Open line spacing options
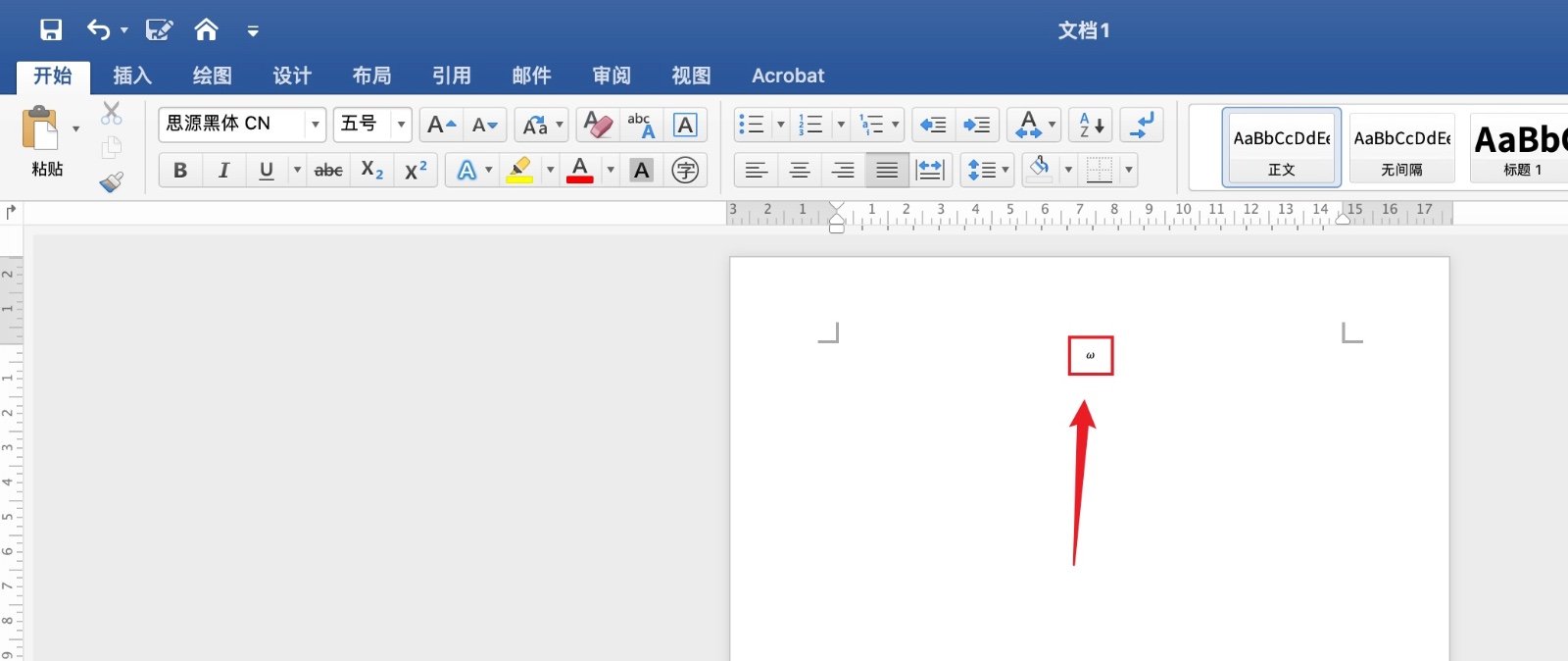The image size is (1568, 661). pyautogui.click(x=987, y=170)
